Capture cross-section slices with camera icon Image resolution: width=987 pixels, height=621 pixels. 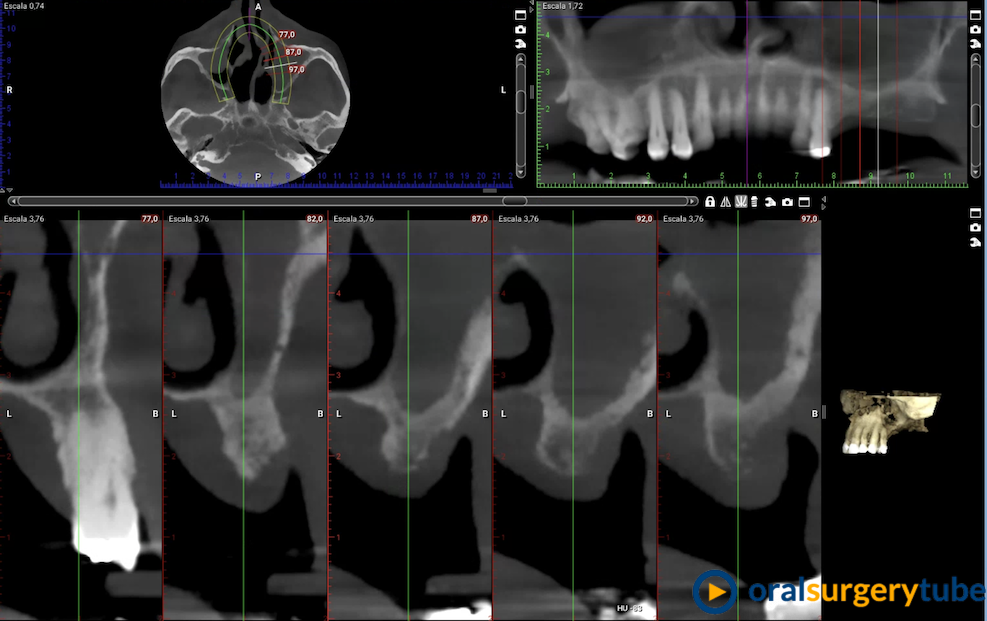click(787, 202)
